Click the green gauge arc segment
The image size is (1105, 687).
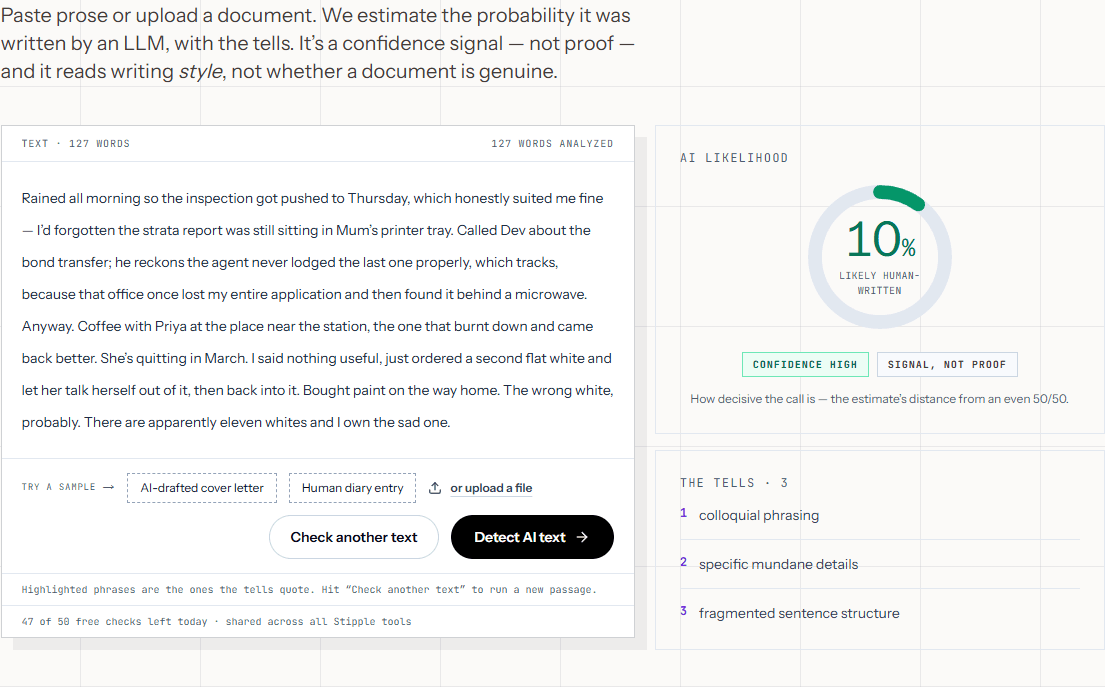click(x=899, y=197)
